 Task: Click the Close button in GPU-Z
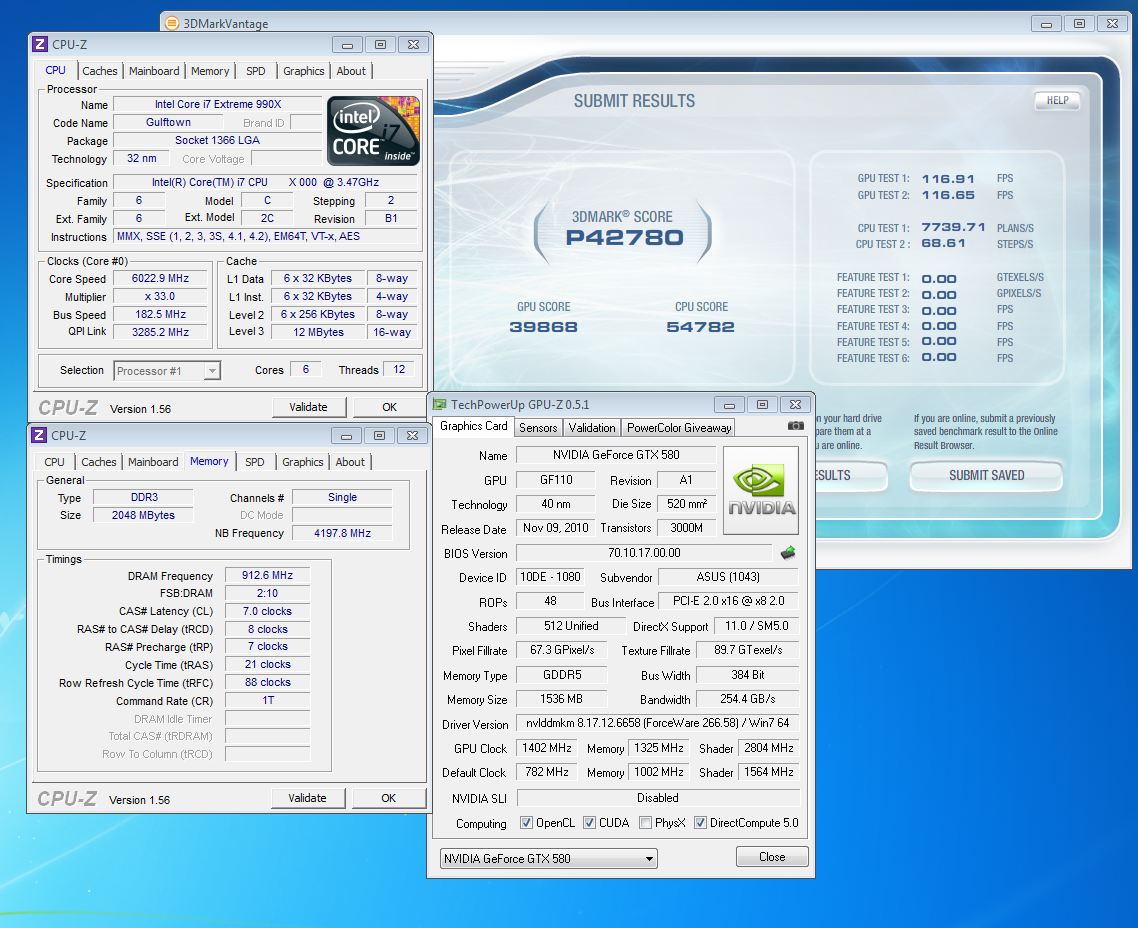point(771,857)
